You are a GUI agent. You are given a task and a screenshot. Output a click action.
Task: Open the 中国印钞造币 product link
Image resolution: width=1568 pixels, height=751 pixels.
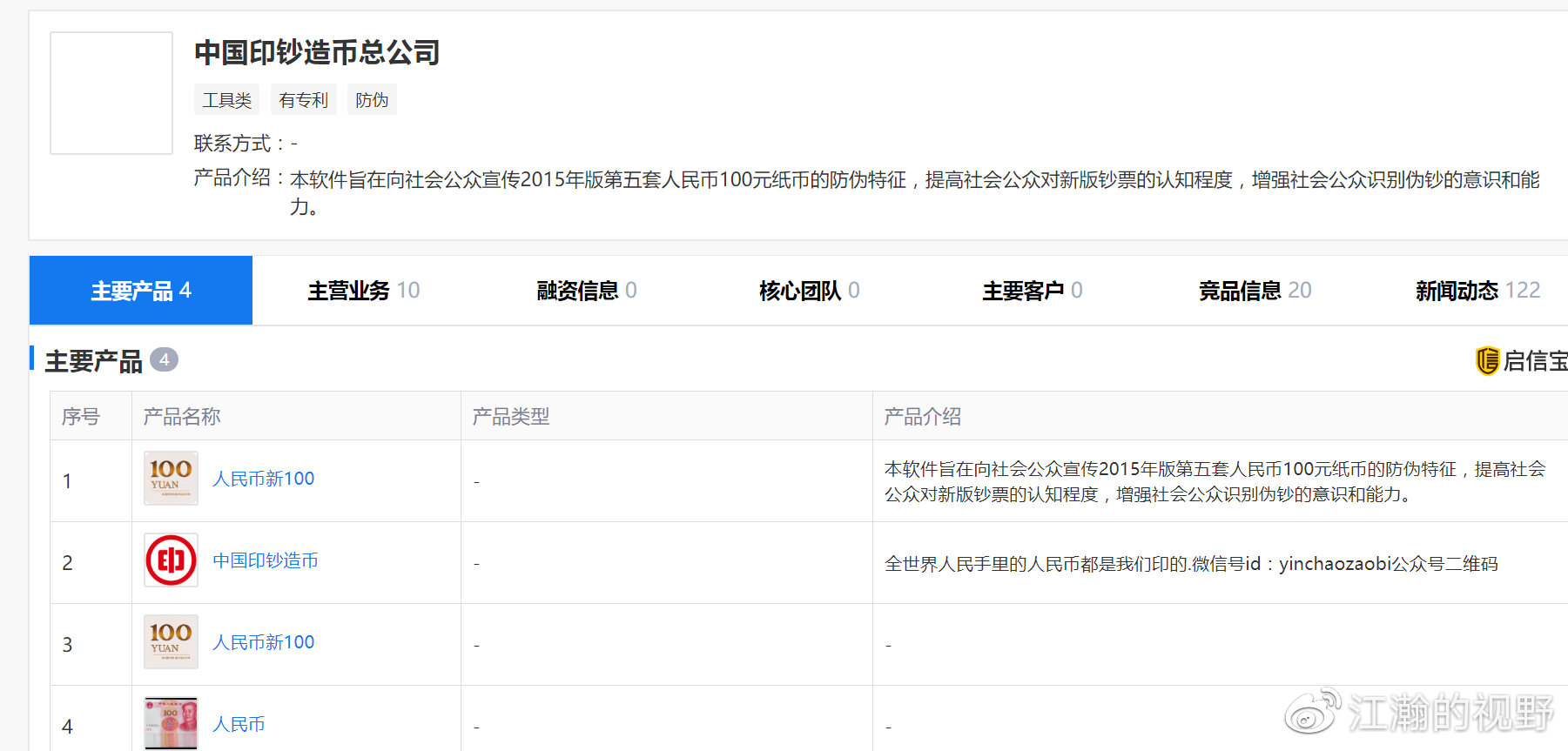coord(266,560)
